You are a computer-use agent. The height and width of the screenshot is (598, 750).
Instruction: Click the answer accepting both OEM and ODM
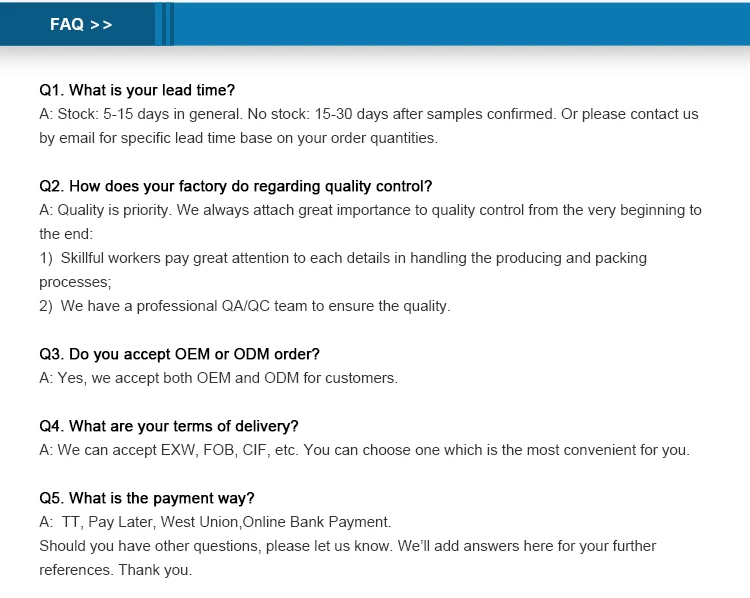point(218,378)
